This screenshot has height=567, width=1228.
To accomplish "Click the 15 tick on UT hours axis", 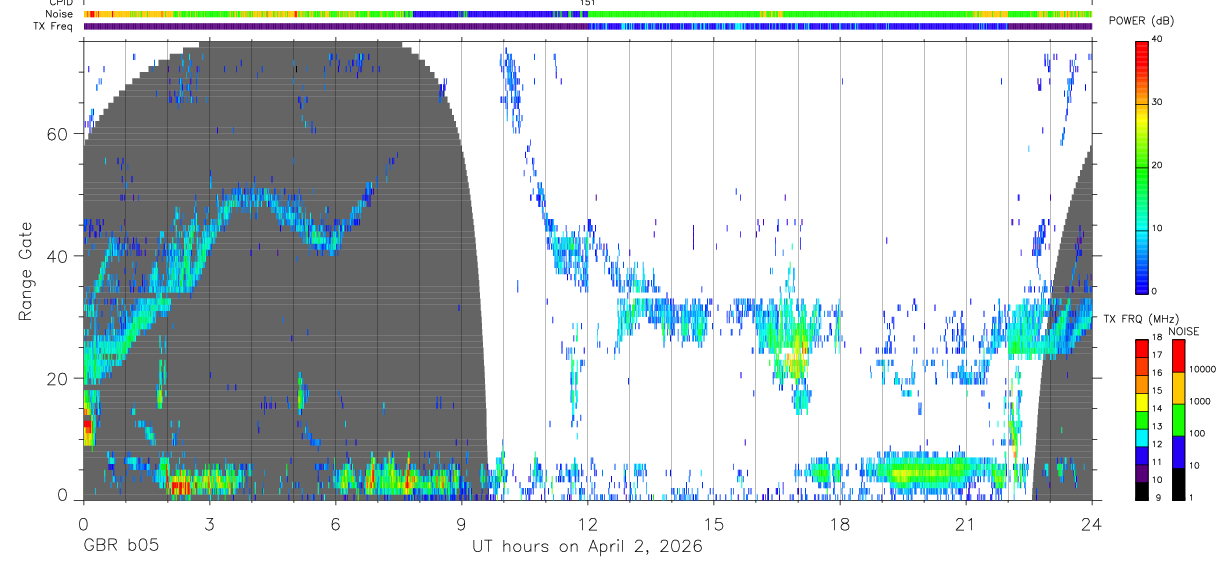I will click(x=714, y=524).
